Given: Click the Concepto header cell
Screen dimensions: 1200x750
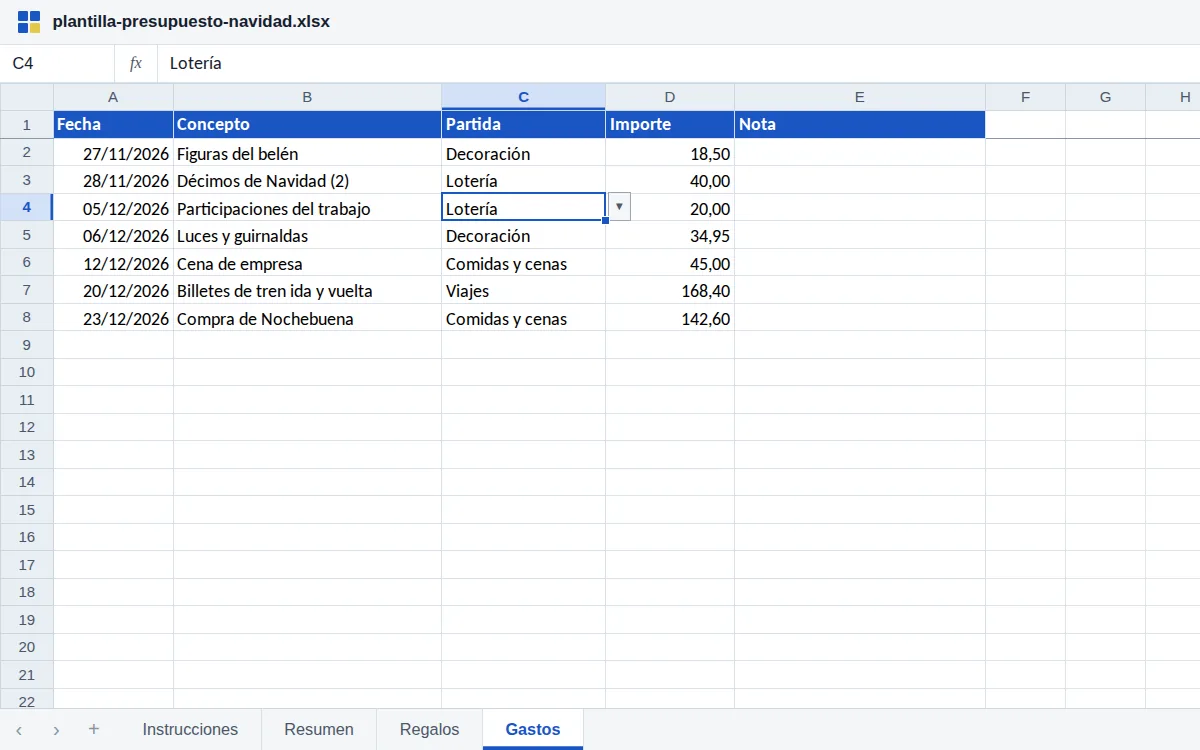Looking at the screenshot, I should click(307, 125).
